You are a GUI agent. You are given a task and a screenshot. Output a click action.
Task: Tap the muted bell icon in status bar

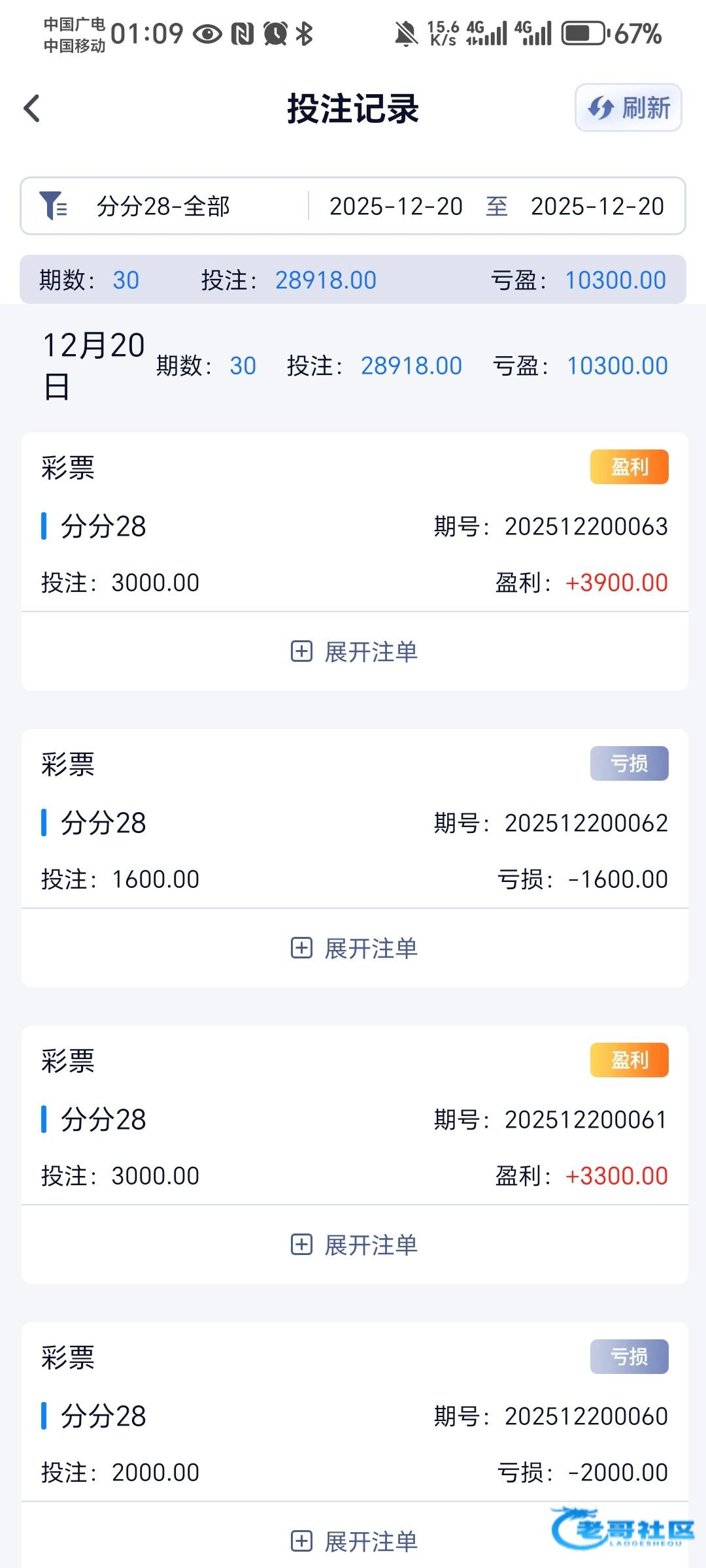click(406, 33)
